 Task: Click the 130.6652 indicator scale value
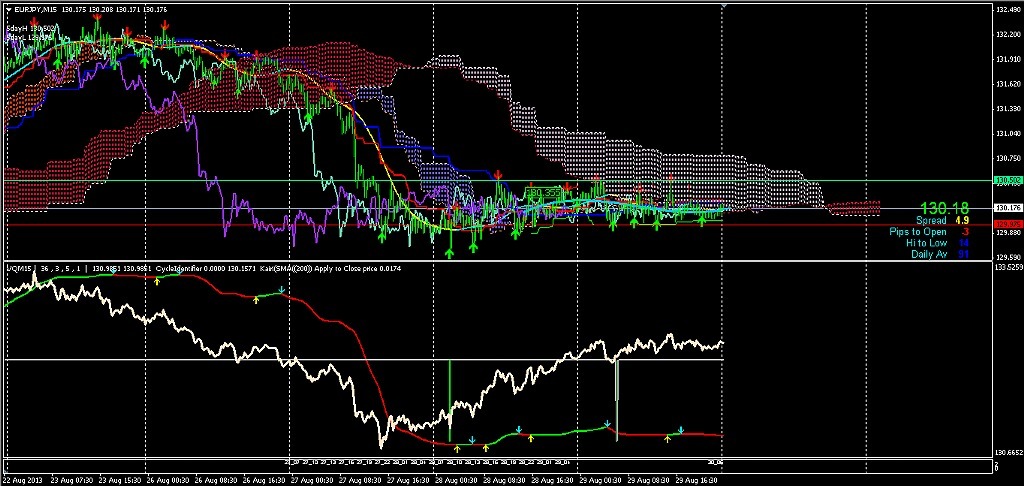point(1008,452)
